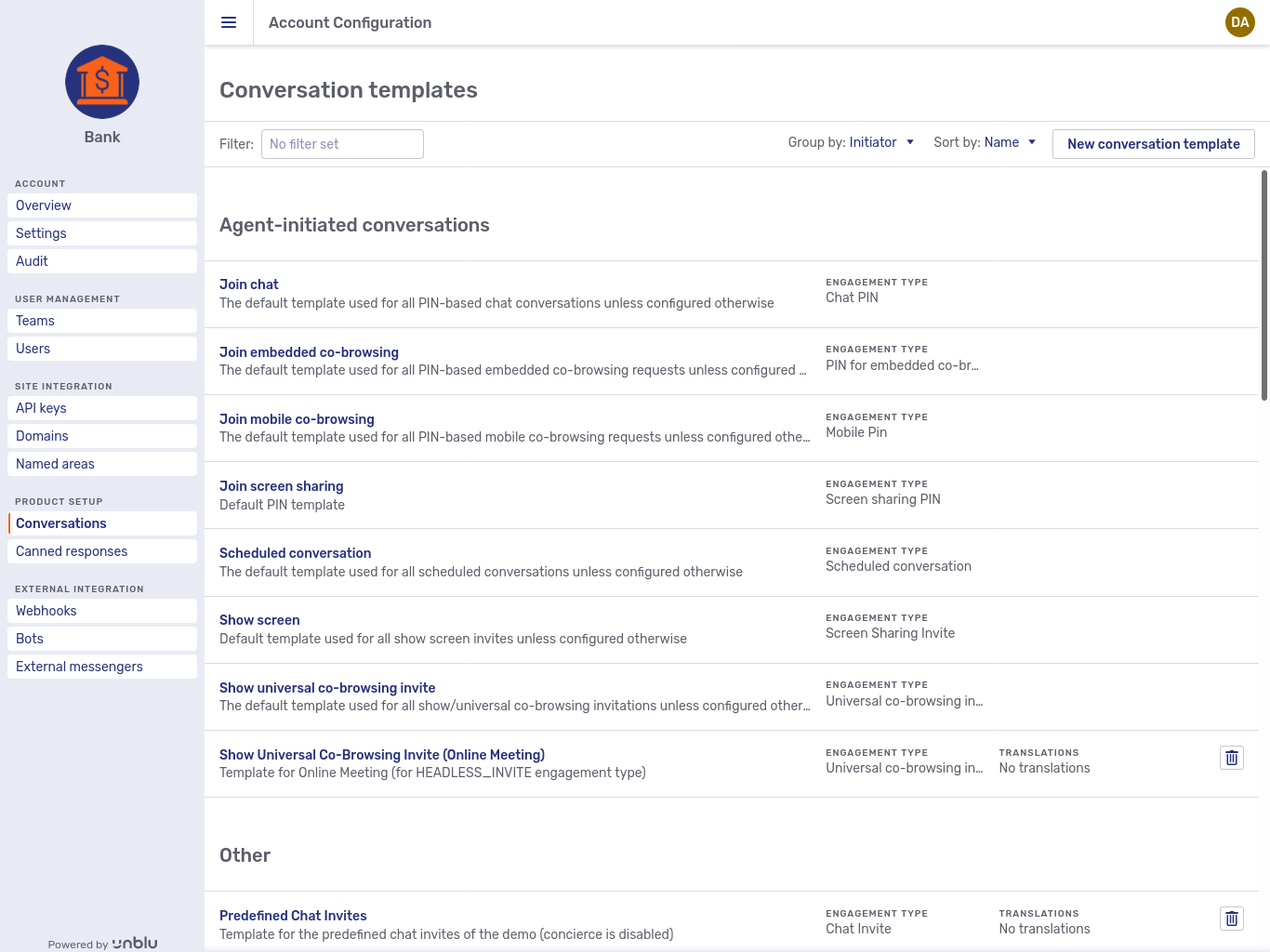Open the Webhooks page
The width and height of the screenshot is (1270, 952).
click(46, 611)
